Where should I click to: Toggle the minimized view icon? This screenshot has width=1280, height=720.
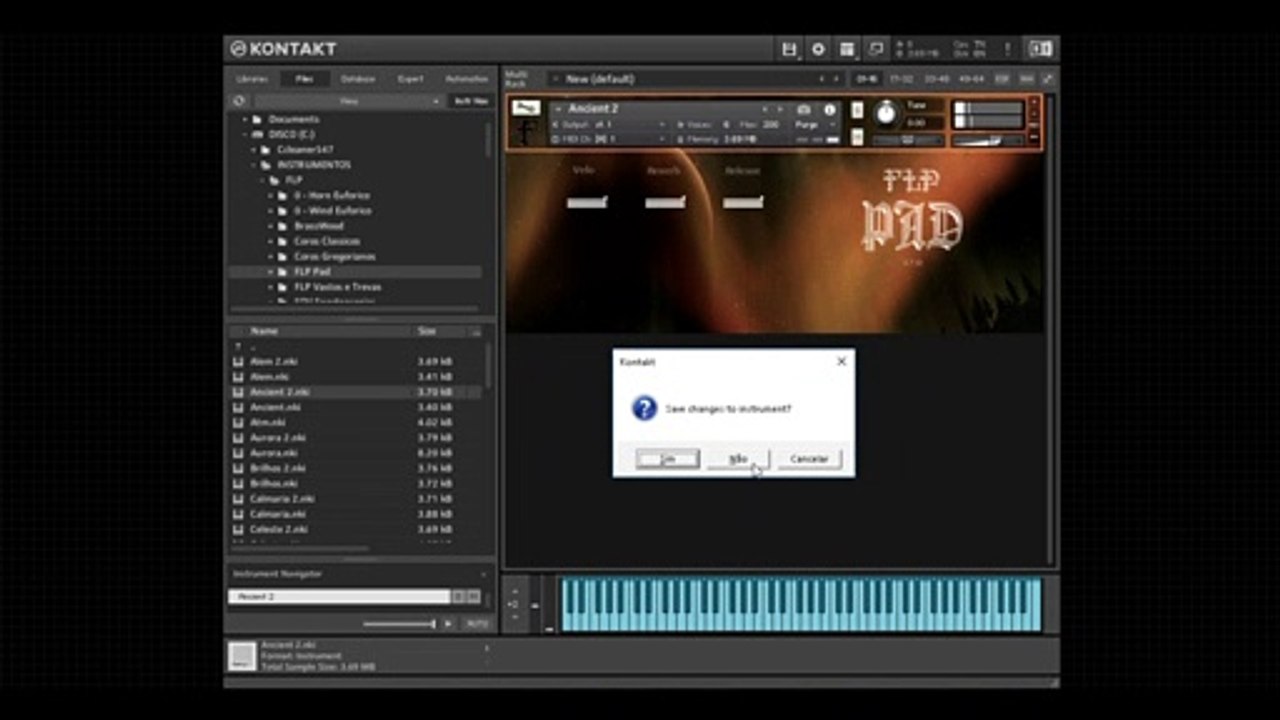876,49
